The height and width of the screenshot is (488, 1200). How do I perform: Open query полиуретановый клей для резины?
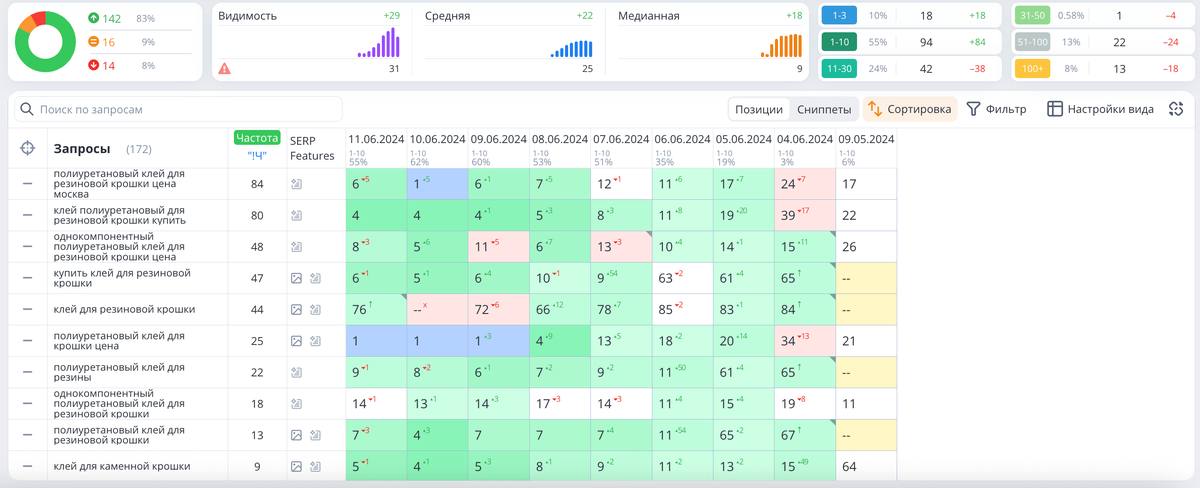tap(119, 372)
